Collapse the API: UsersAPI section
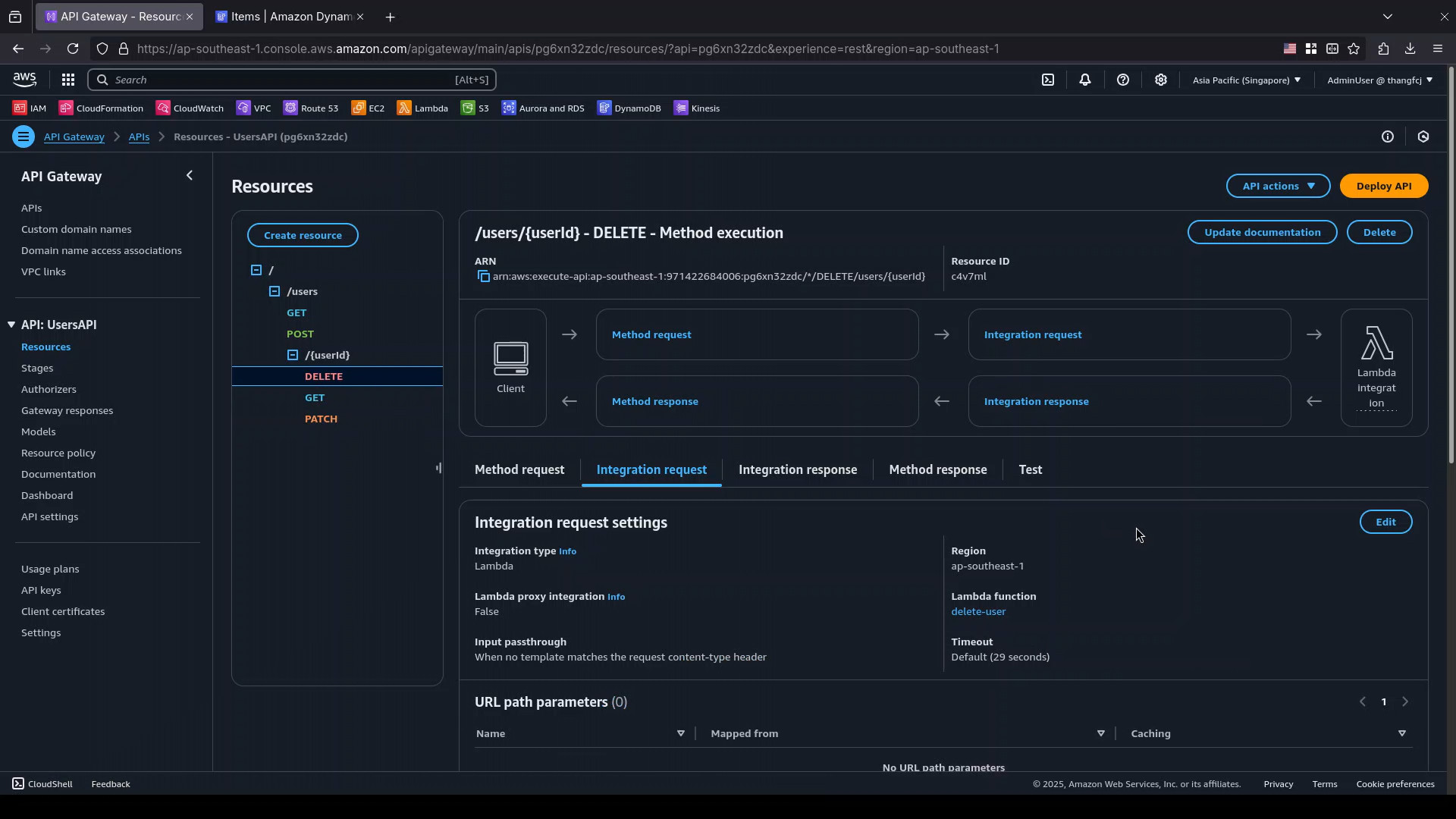 point(11,325)
